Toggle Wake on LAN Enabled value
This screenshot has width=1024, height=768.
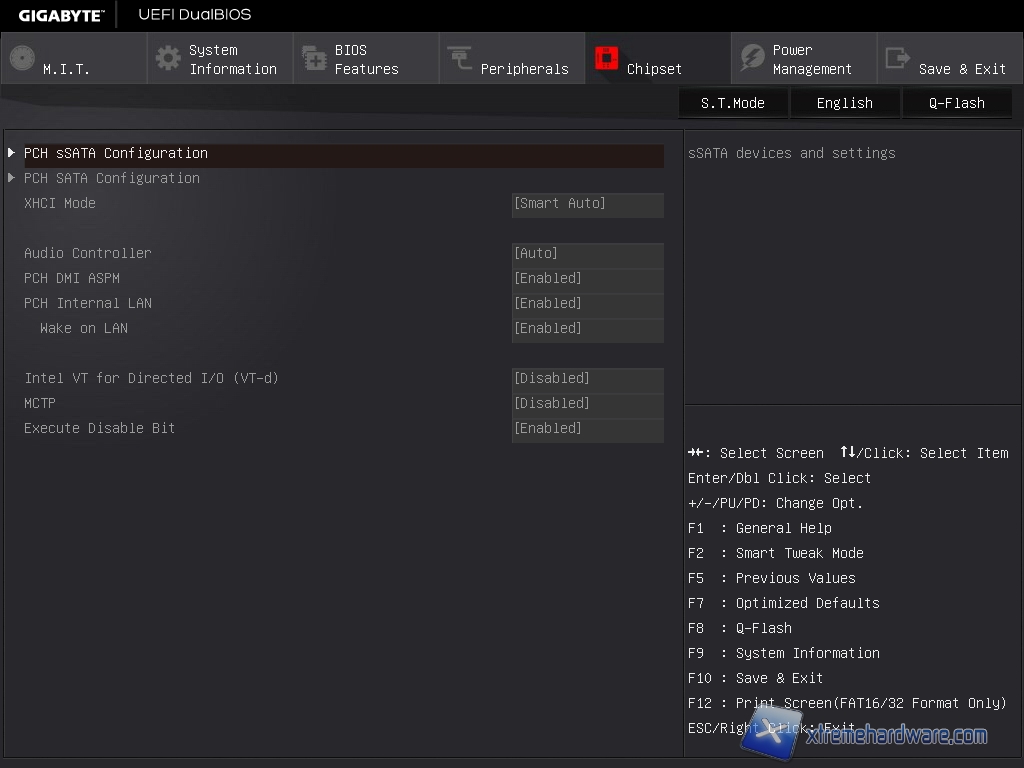click(x=587, y=329)
